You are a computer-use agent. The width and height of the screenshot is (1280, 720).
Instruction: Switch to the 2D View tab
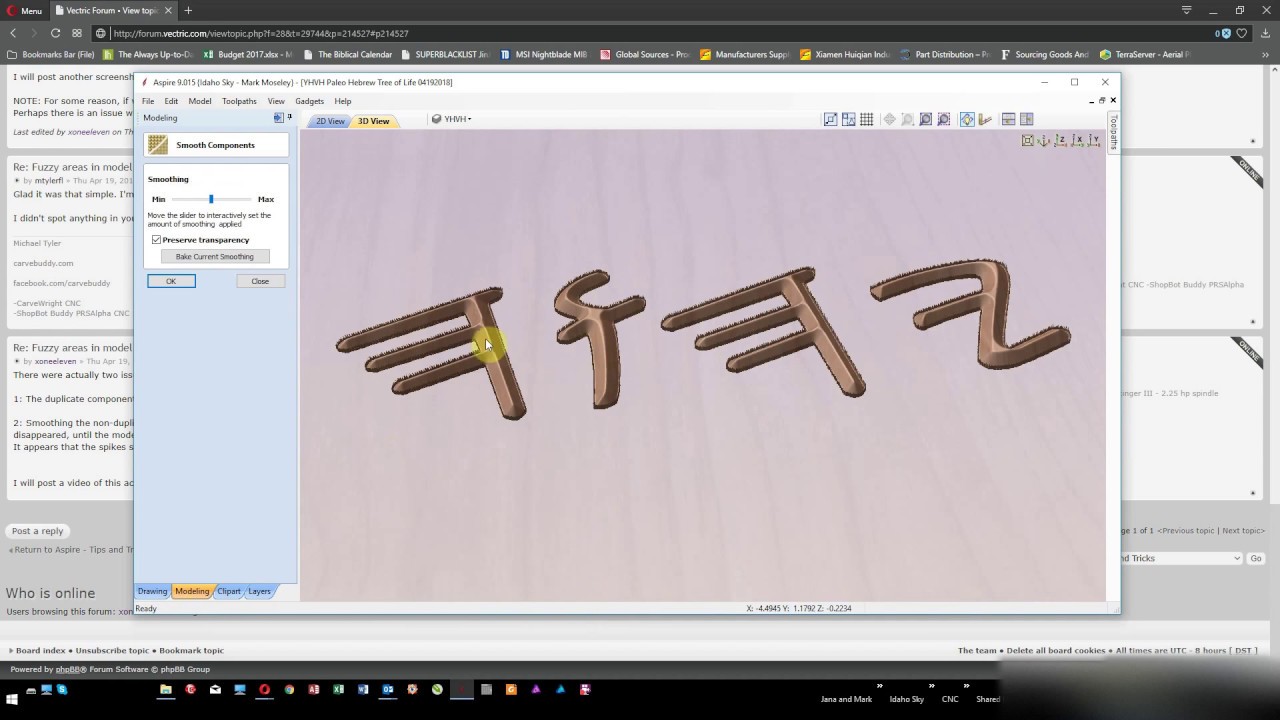[x=330, y=121]
